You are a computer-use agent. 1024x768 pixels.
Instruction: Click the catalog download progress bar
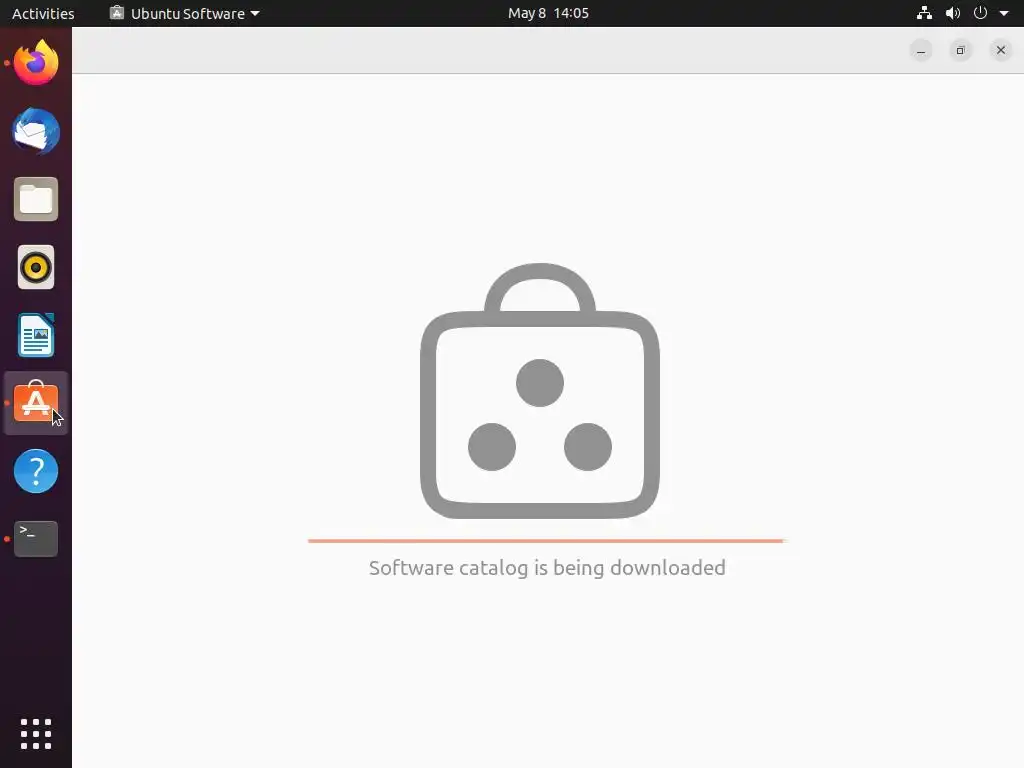pos(546,541)
